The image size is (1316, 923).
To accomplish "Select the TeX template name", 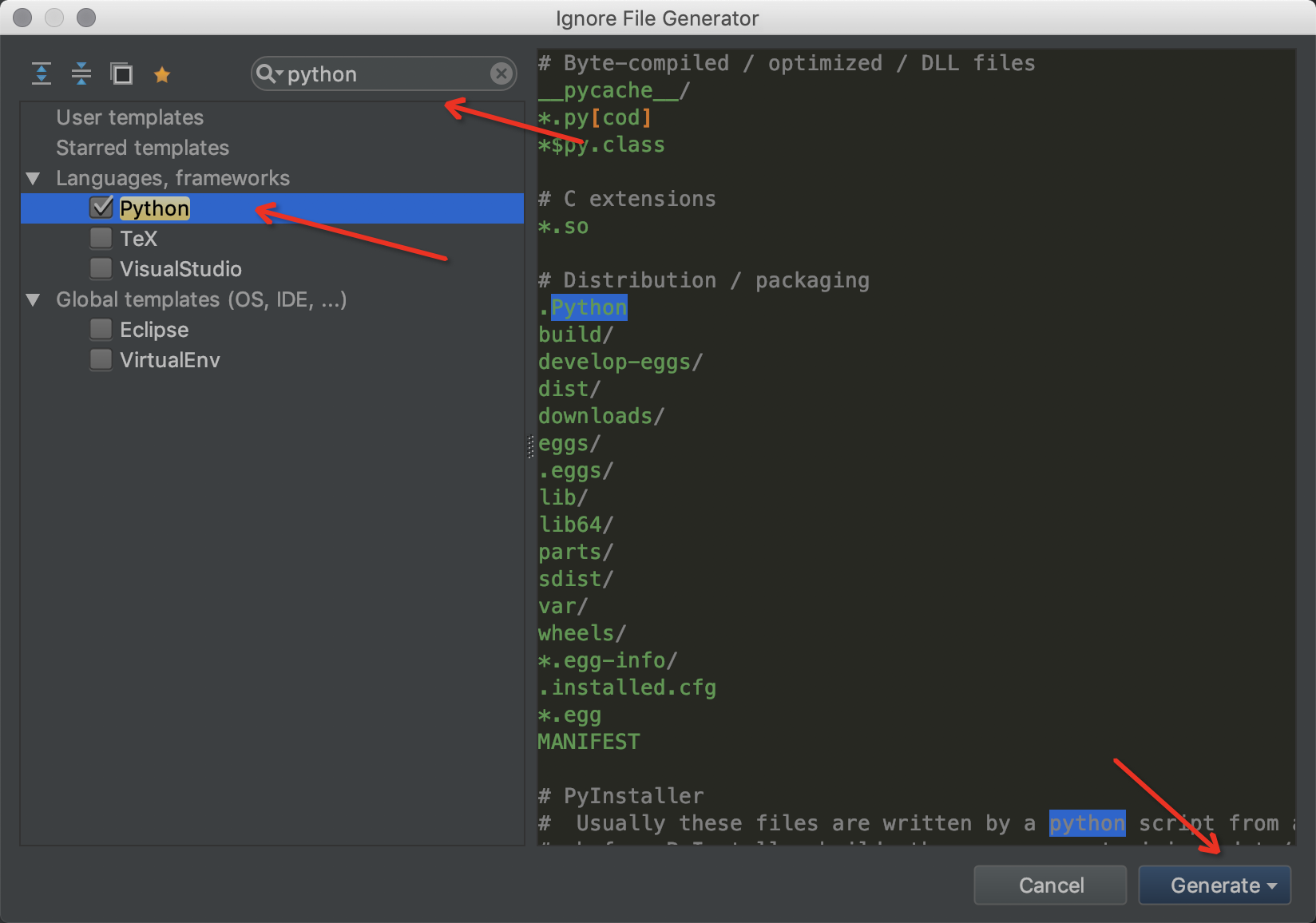I will point(138,239).
